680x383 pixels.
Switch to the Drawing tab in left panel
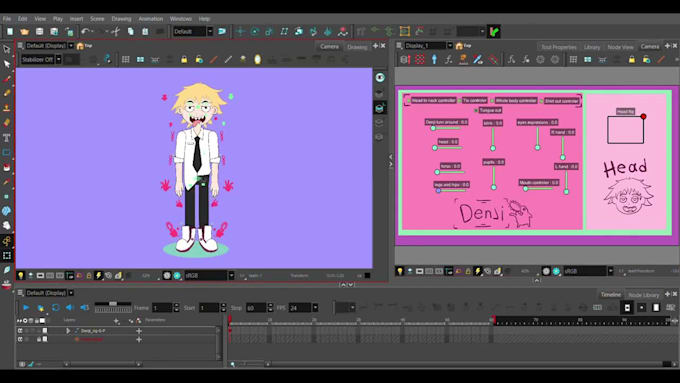pos(357,47)
